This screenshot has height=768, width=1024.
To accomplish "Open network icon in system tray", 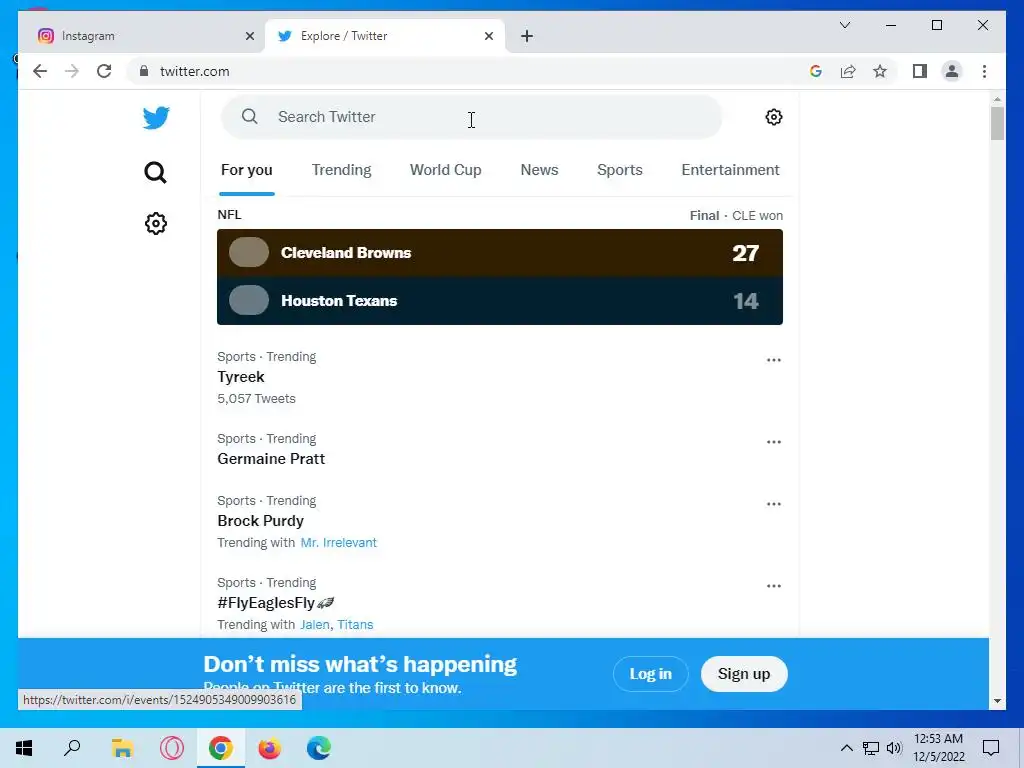I will pyautogui.click(x=870, y=748).
